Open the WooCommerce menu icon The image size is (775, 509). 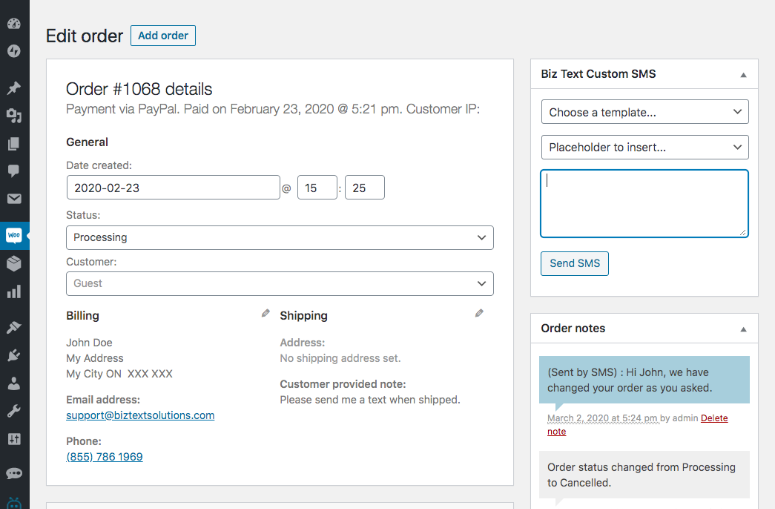(14, 235)
